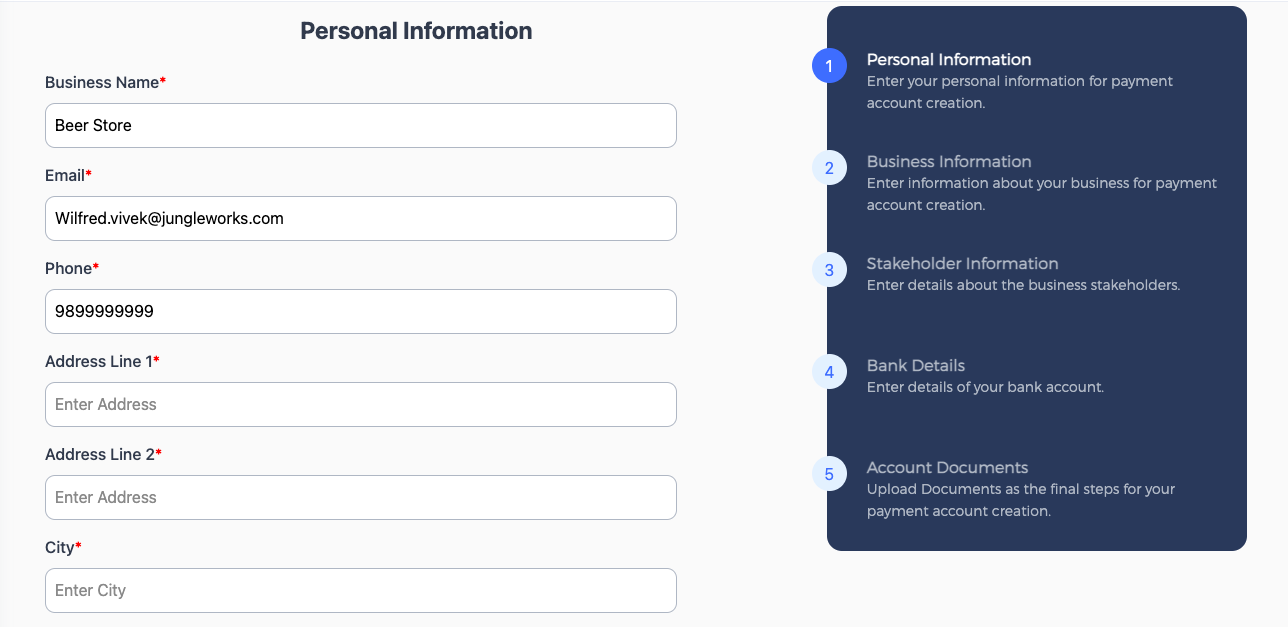
Task: Click the Upload Documents description text
Action: pos(1021,500)
